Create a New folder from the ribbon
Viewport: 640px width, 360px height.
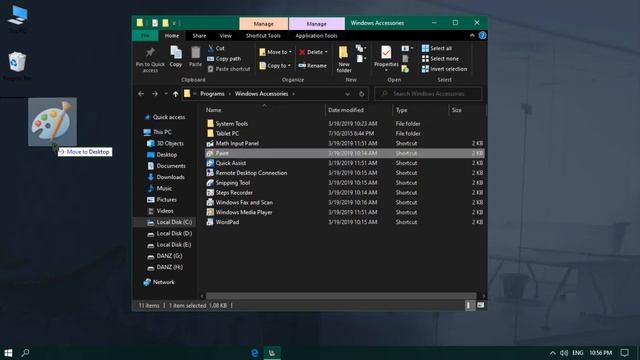click(344, 60)
